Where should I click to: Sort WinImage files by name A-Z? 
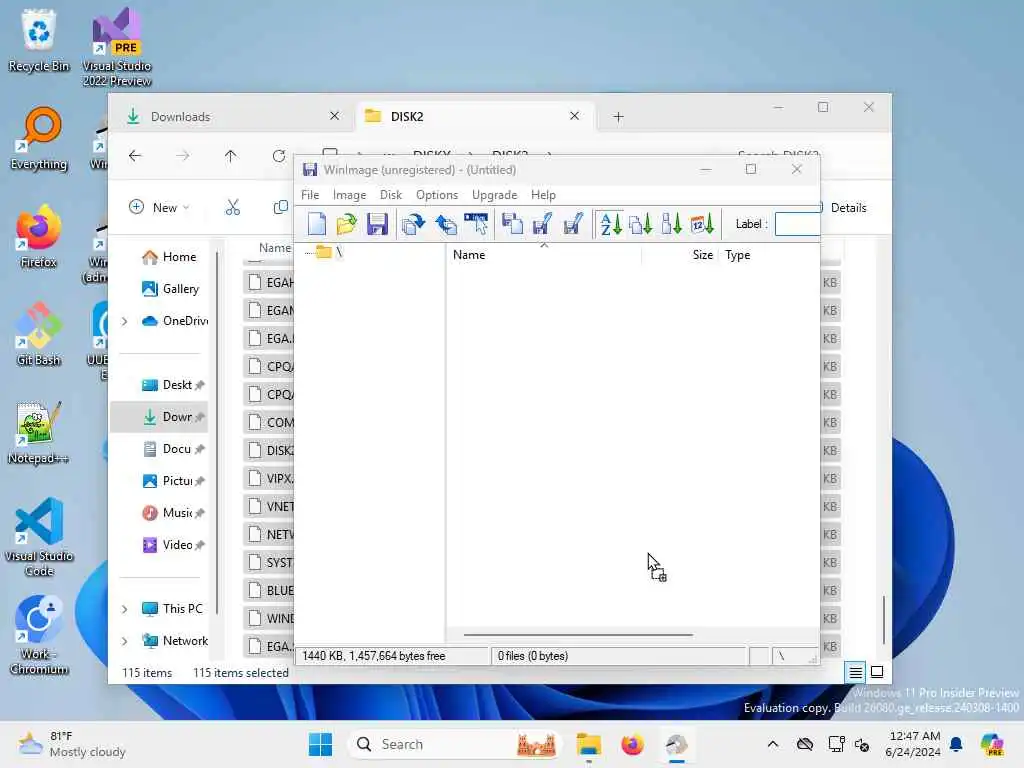pyautogui.click(x=611, y=224)
